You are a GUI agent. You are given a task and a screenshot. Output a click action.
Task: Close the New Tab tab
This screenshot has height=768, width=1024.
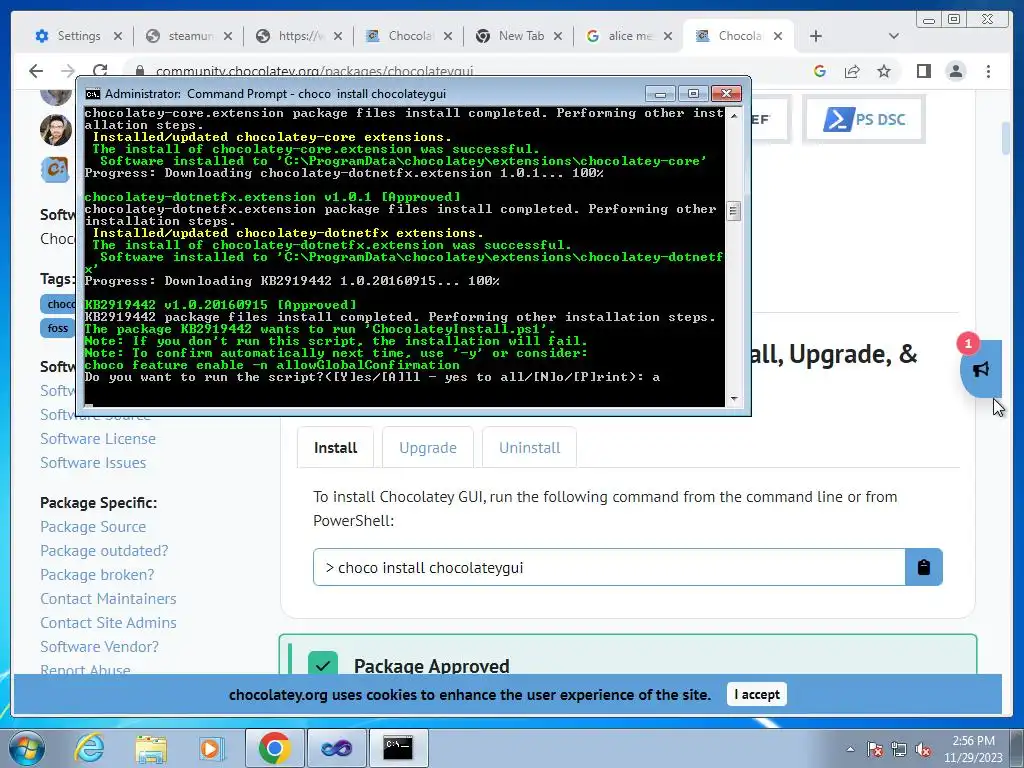coord(558,37)
